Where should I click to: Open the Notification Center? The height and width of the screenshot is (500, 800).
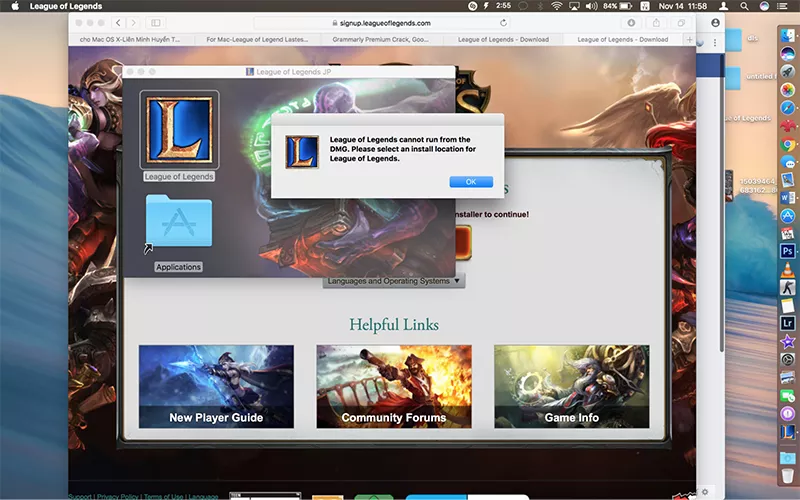782,6
